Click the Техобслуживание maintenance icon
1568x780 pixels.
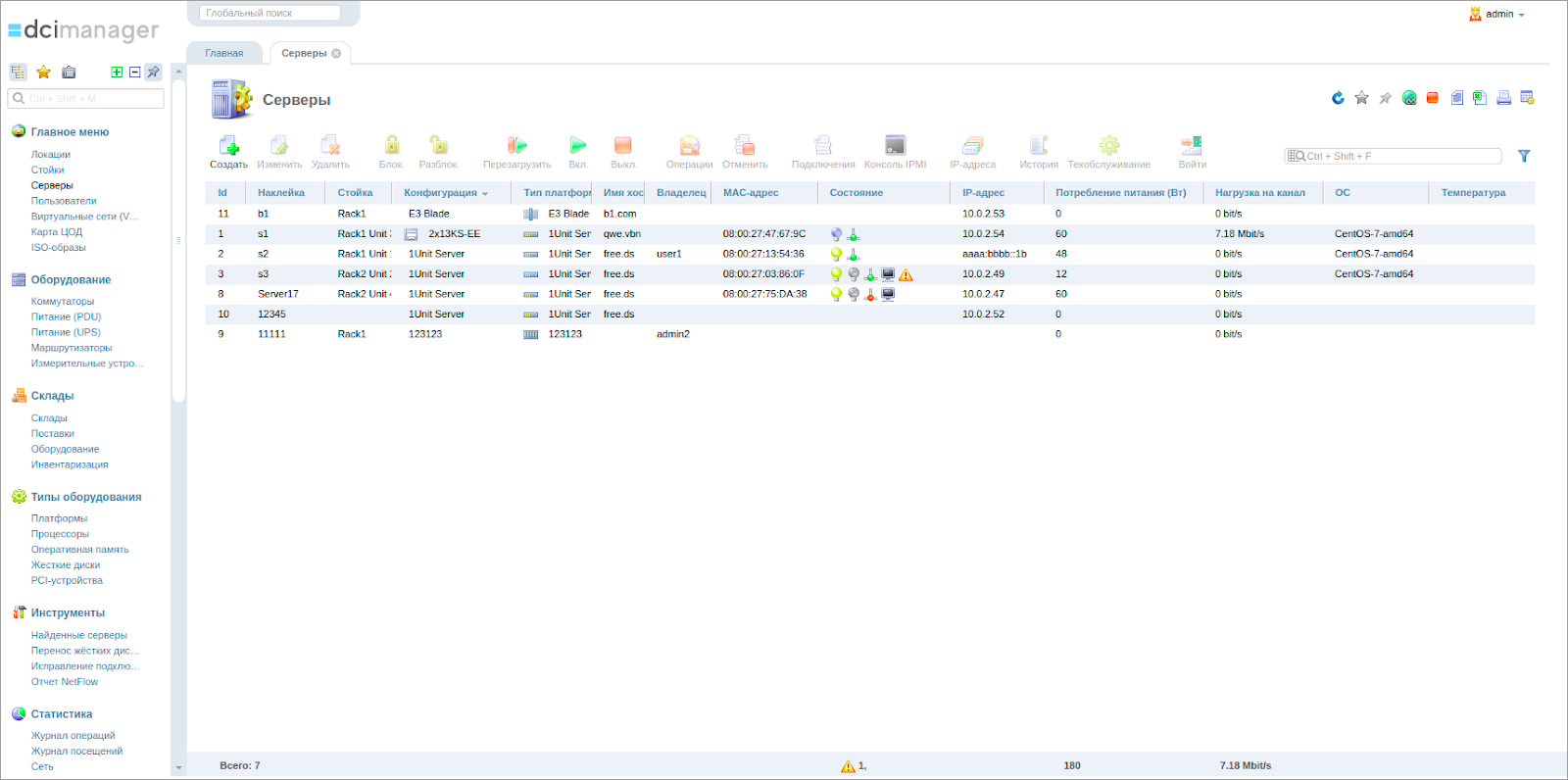pos(1108,146)
